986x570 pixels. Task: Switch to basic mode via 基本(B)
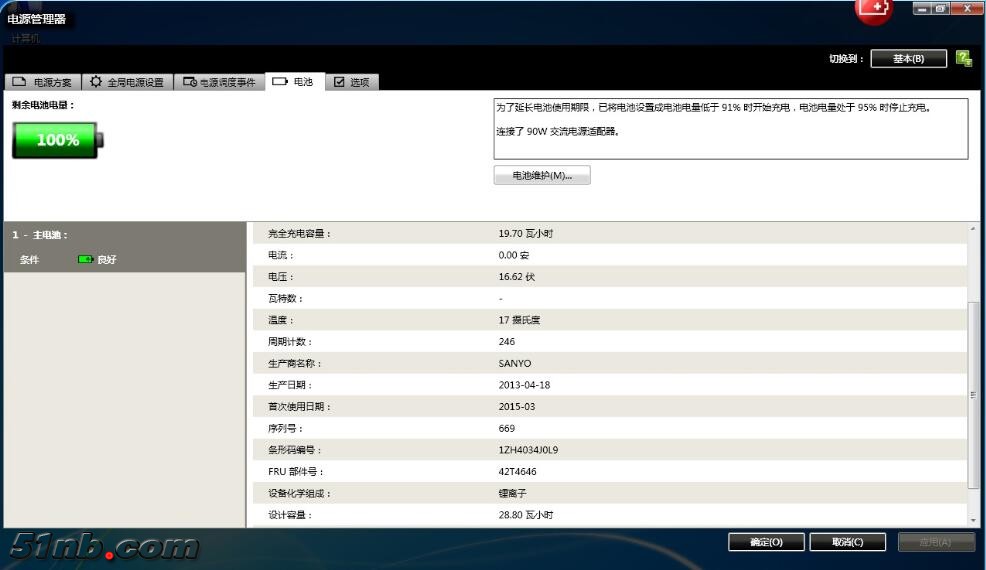click(908, 59)
